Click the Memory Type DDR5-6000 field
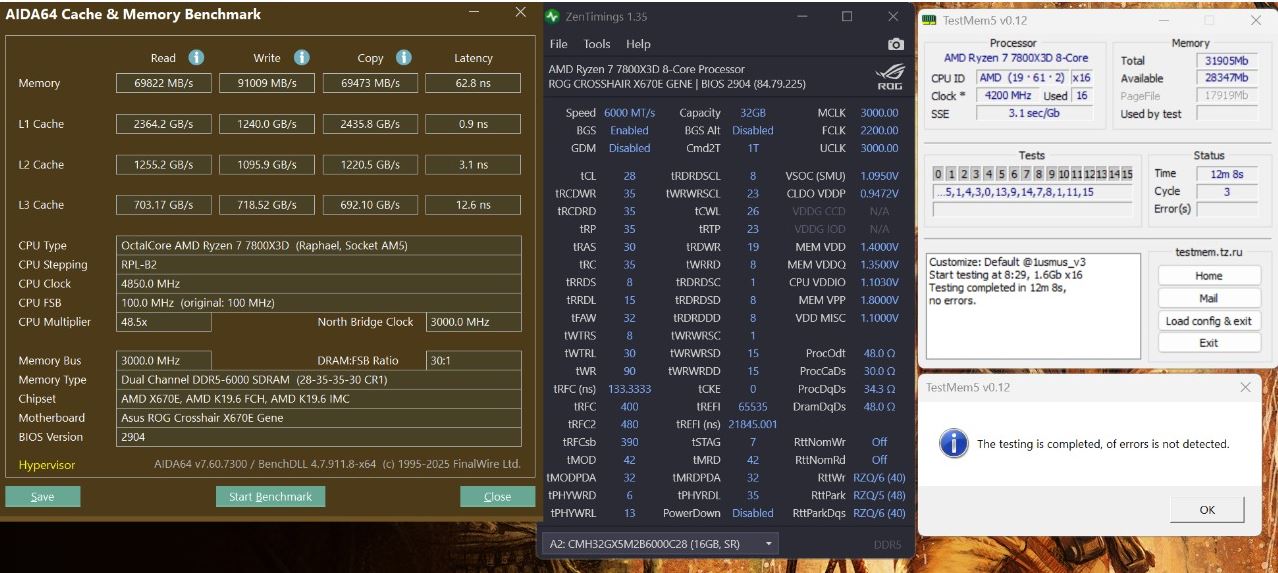 point(319,380)
